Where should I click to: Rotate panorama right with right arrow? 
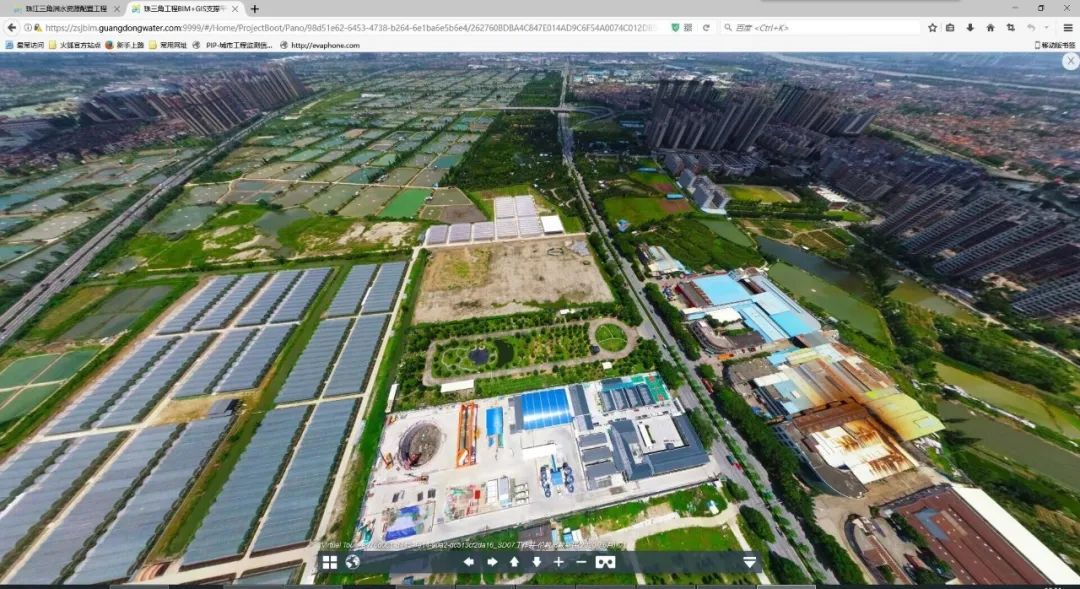pyautogui.click(x=492, y=562)
